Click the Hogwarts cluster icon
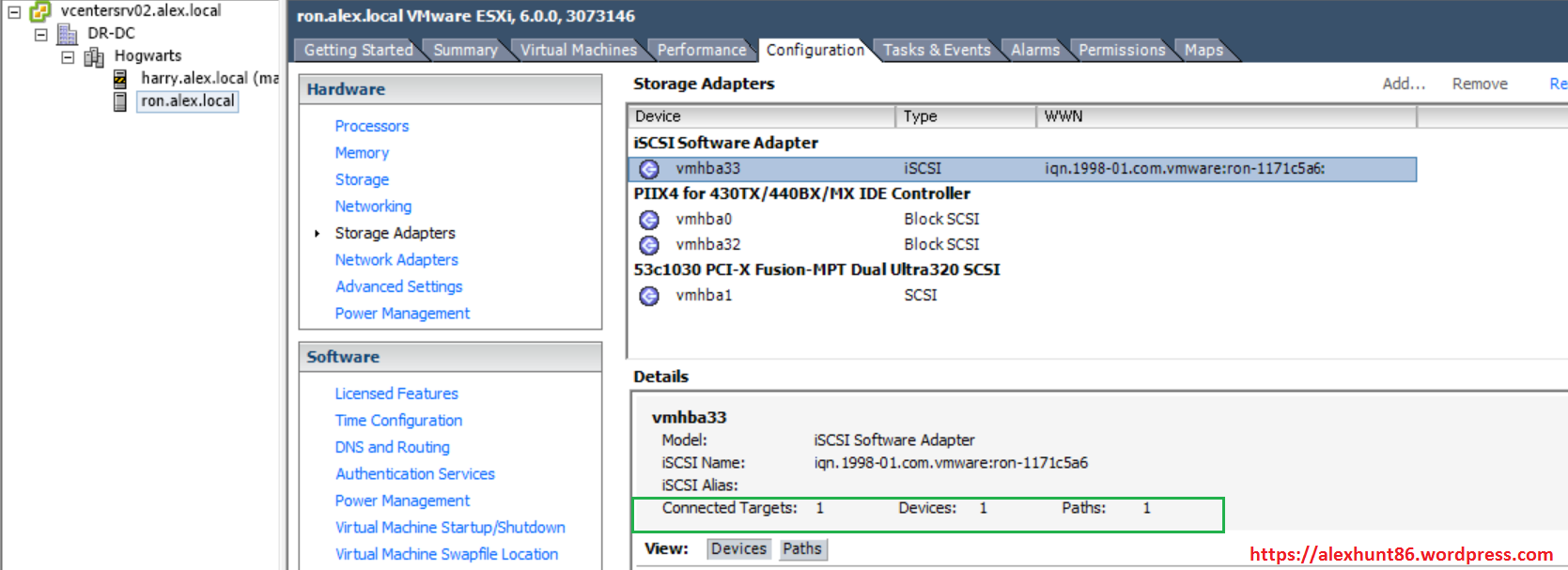This screenshot has height=570, width=1568. click(x=94, y=57)
